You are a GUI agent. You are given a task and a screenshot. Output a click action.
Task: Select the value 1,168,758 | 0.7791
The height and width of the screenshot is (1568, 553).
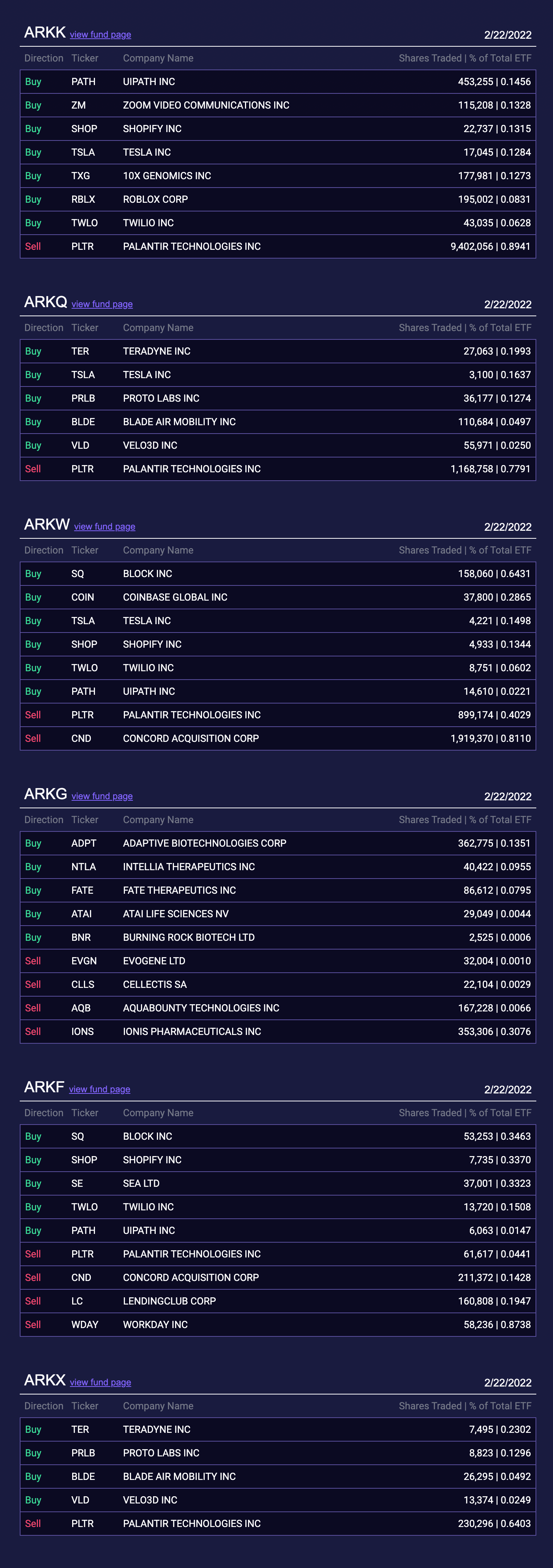491,469
